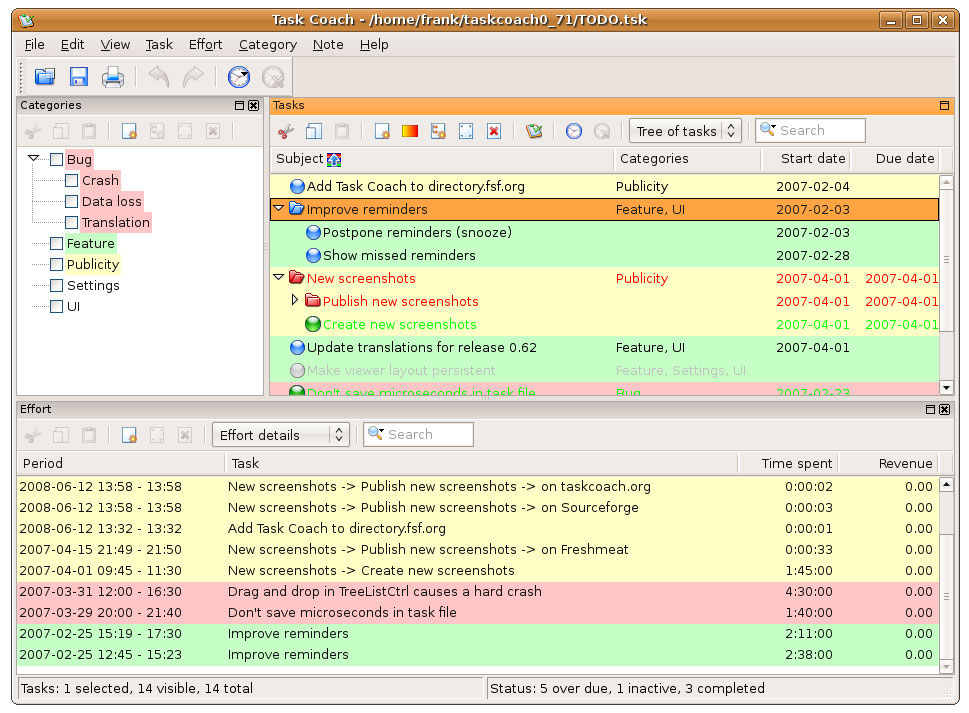Click the Redo arrow icon
The image size is (969, 713).
click(193, 77)
